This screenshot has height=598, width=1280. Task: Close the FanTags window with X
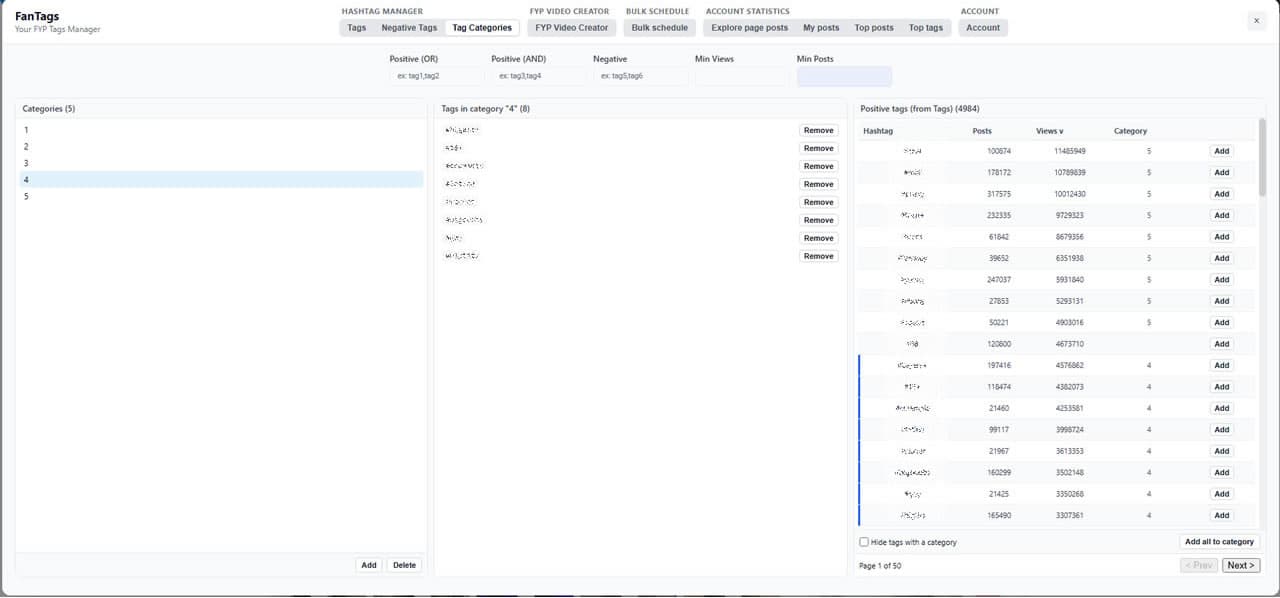point(1256,20)
